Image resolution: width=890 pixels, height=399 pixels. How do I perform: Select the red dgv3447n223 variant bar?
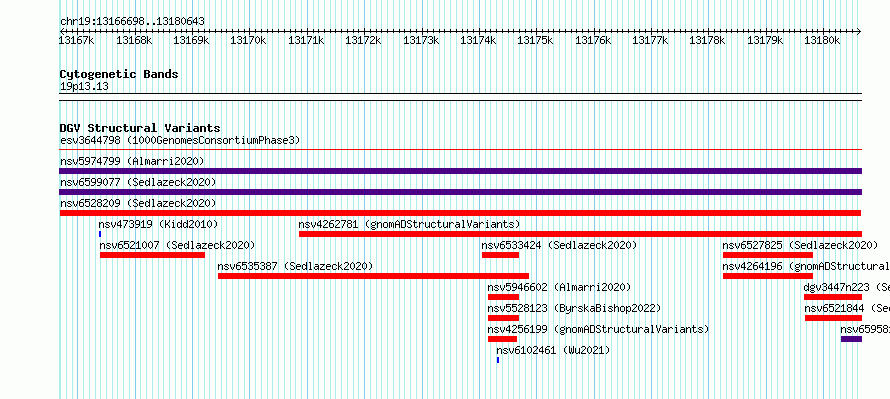point(833,297)
